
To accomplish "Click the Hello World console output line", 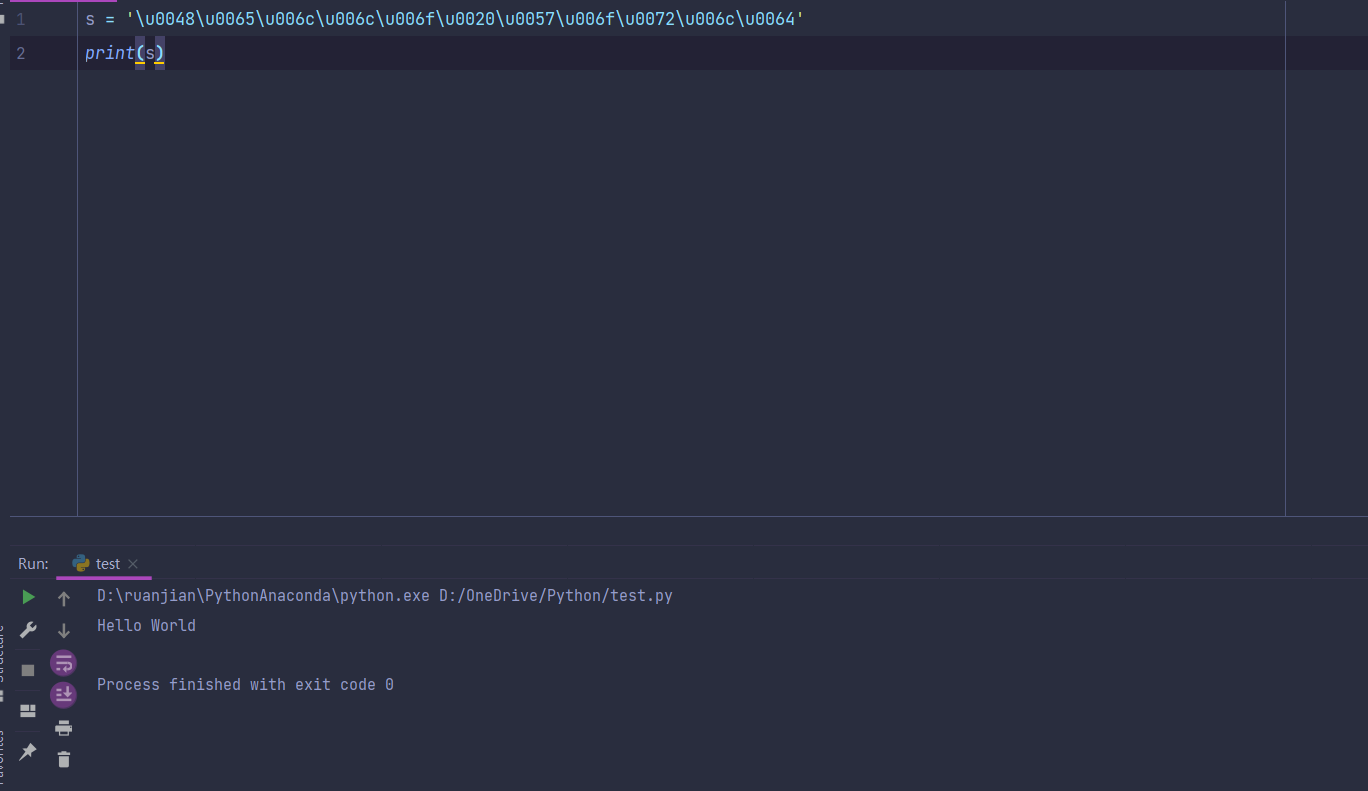I will click(146, 626).
